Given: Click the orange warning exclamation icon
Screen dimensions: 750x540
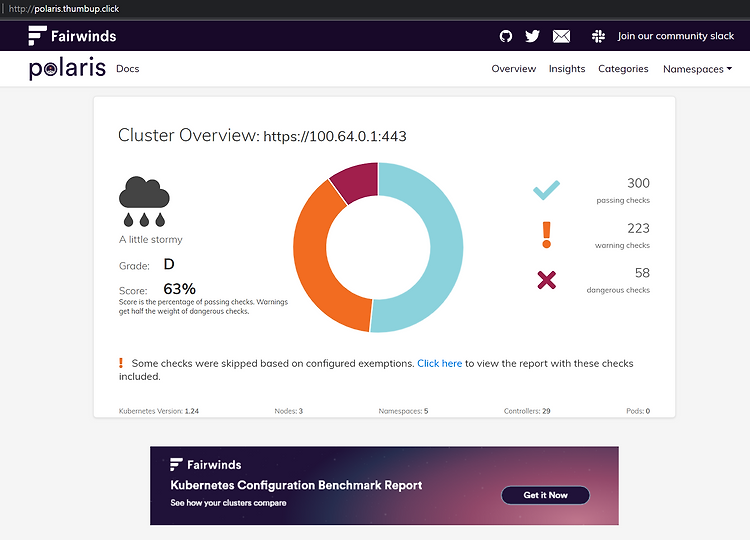Looking at the screenshot, I should coord(546,235).
